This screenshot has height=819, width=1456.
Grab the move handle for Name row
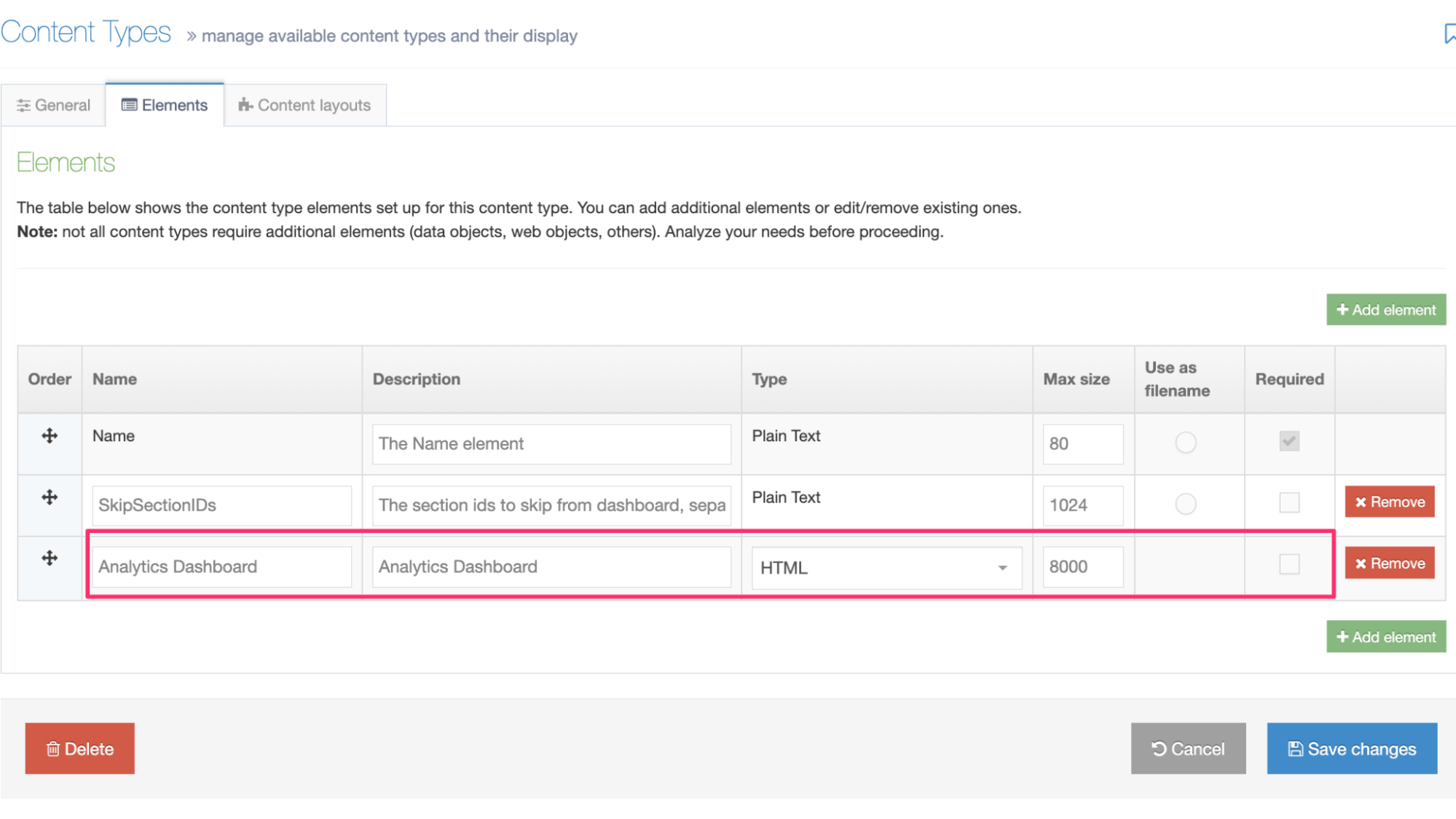50,436
